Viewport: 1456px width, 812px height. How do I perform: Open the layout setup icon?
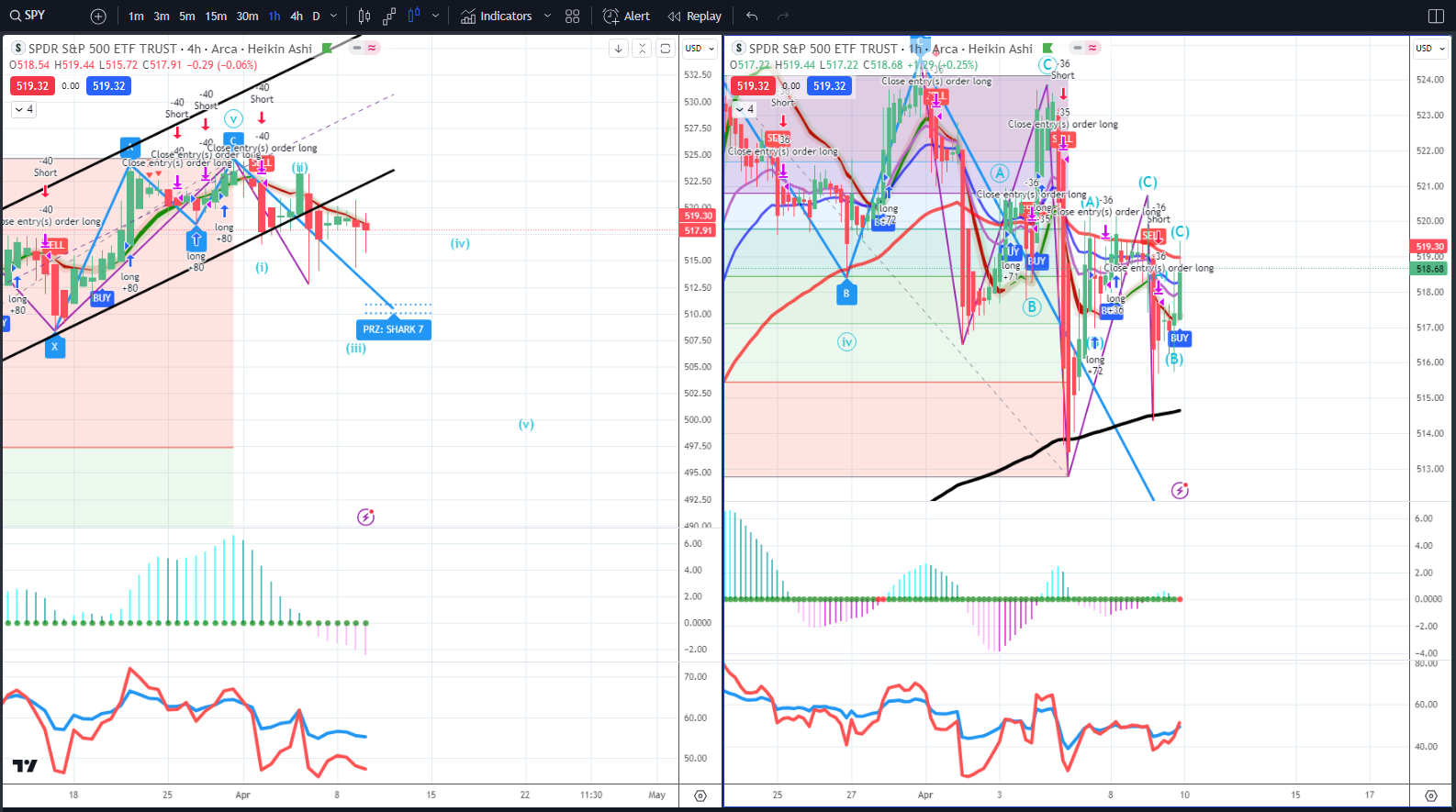[x=1437, y=17]
